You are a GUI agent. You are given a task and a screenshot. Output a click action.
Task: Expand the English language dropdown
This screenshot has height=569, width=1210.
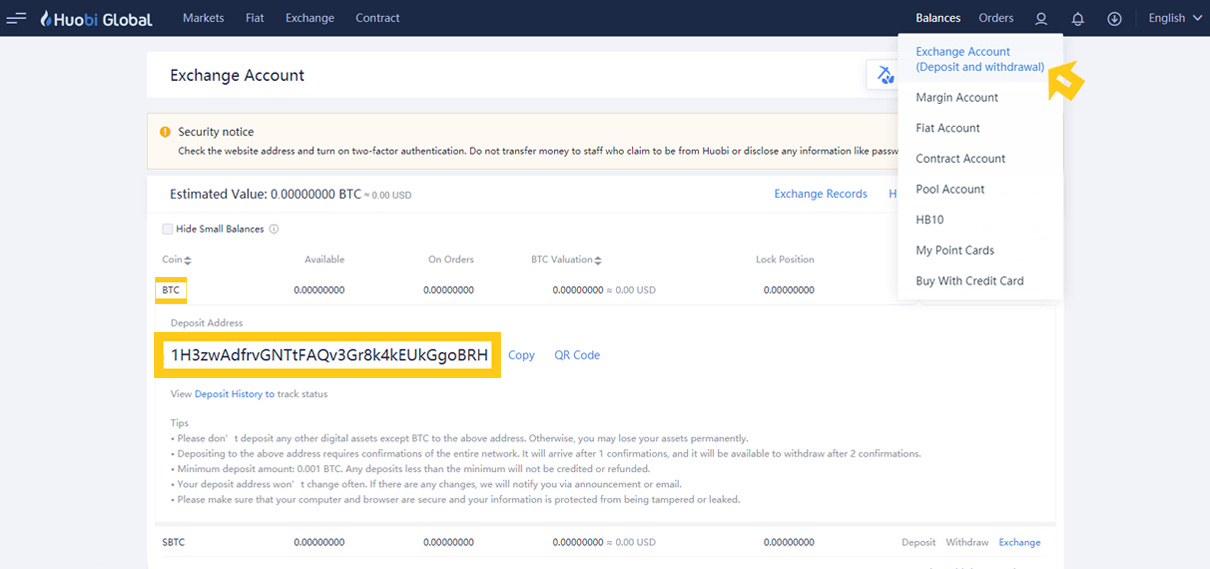point(1175,18)
